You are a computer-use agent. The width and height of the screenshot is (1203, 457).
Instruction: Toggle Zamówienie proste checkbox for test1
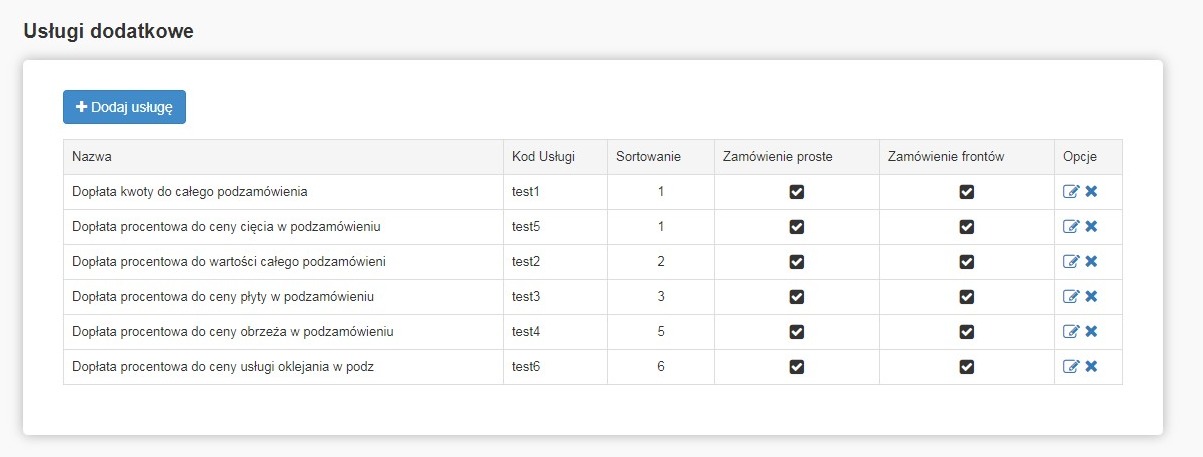pyautogui.click(x=797, y=192)
